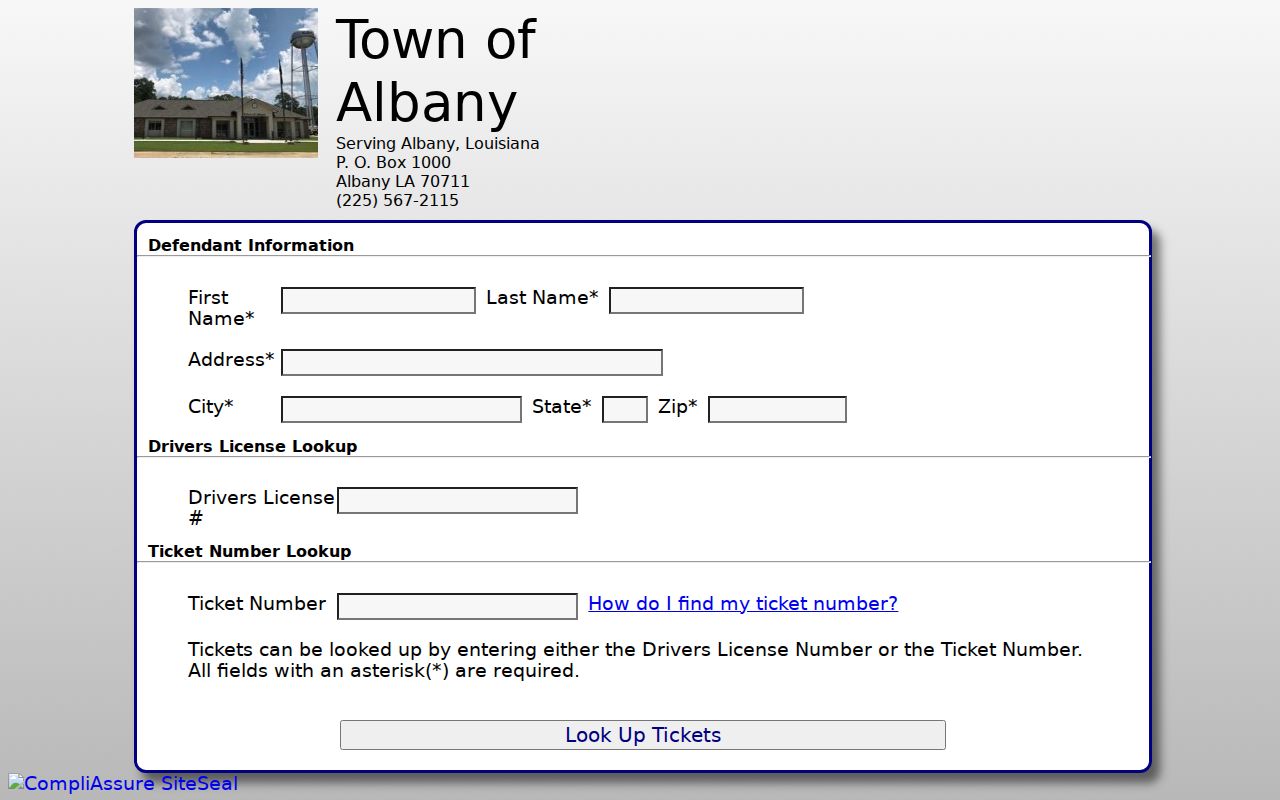This screenshot has width=1280, height=800.
Task: Click the Look Up Tickets button
Action: pos(643,735)
